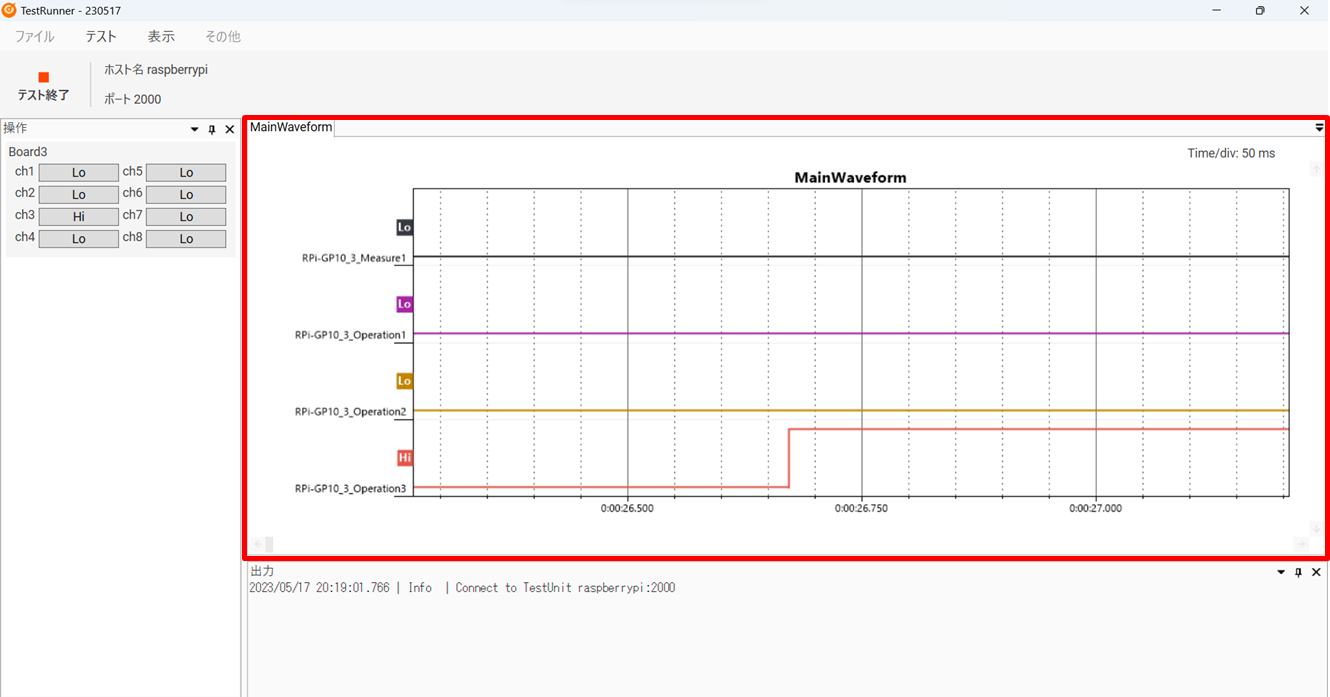The image size is (1330, 697).
Task: Click the black Lo badge for Measure1
Action: coord(404,228)
